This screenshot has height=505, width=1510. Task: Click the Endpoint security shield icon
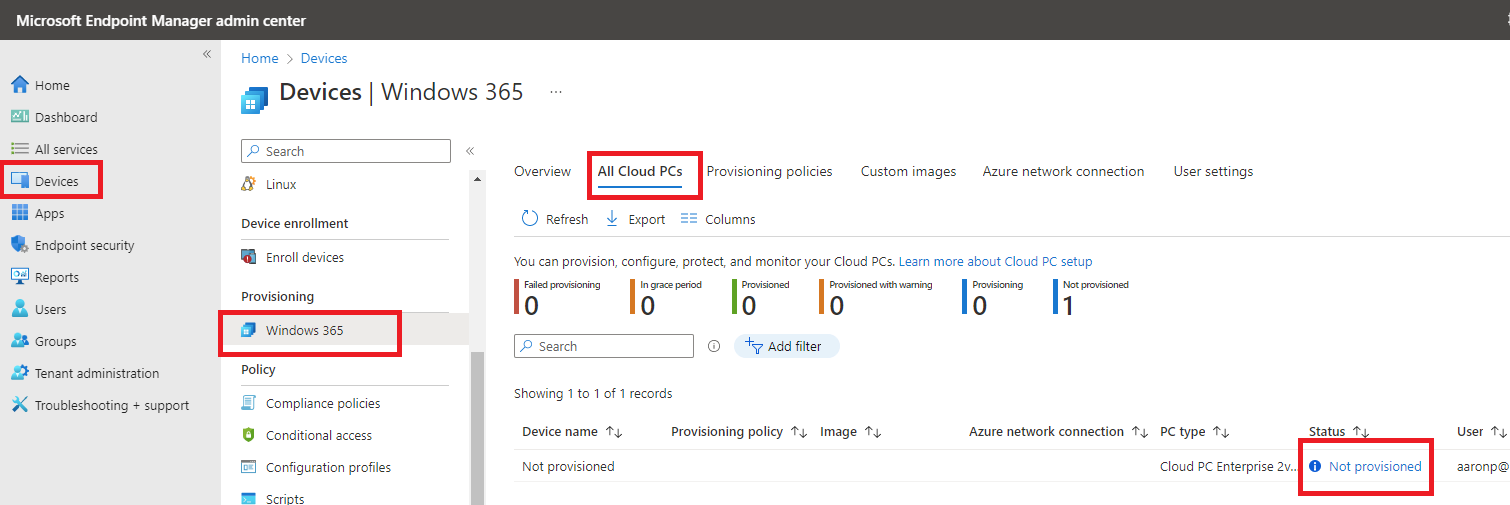tap(19, 245)
